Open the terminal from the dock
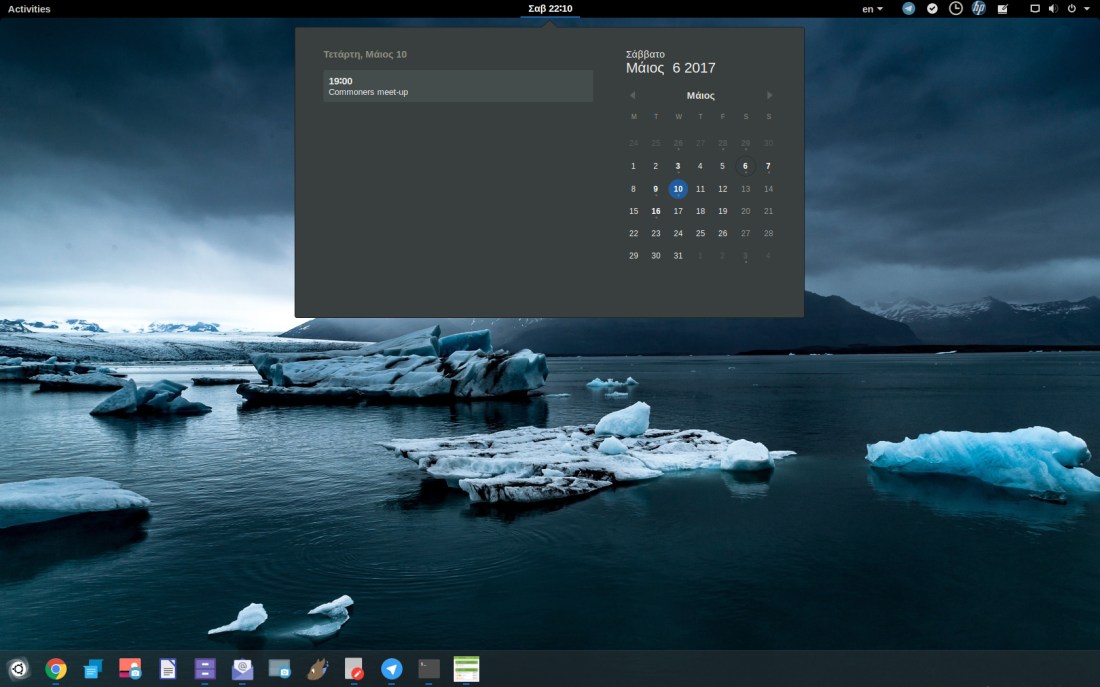 click(x=429, y=669)
